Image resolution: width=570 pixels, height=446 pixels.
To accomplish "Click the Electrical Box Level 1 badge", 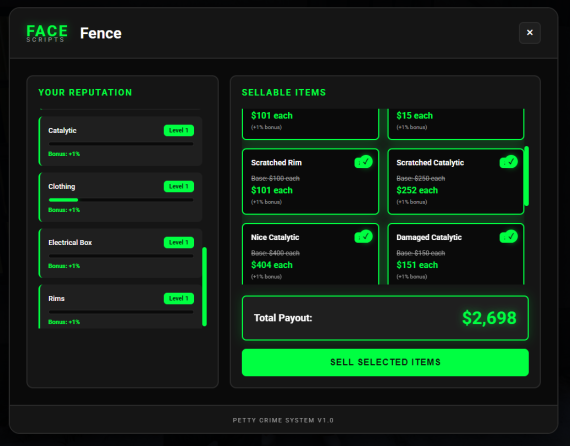I will click(x=178, y=242).
